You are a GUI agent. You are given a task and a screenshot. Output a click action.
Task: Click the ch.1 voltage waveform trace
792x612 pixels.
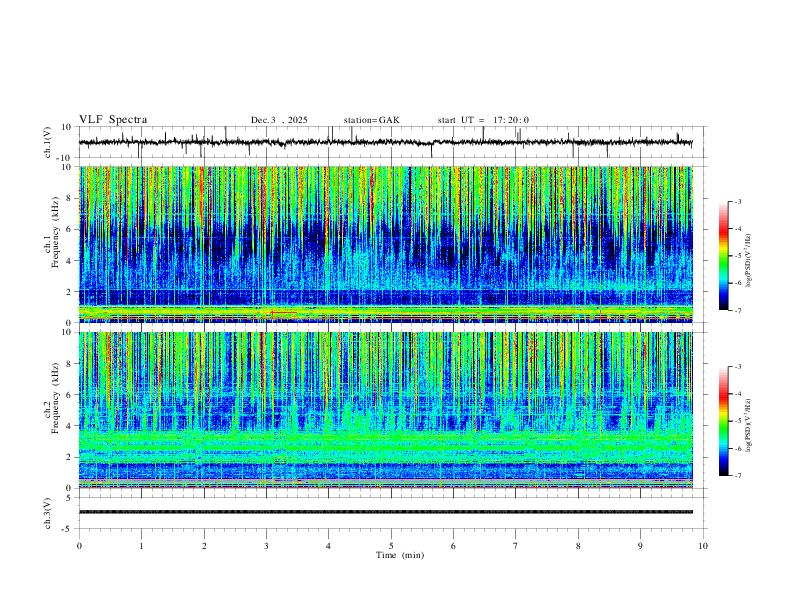point(385,142)
